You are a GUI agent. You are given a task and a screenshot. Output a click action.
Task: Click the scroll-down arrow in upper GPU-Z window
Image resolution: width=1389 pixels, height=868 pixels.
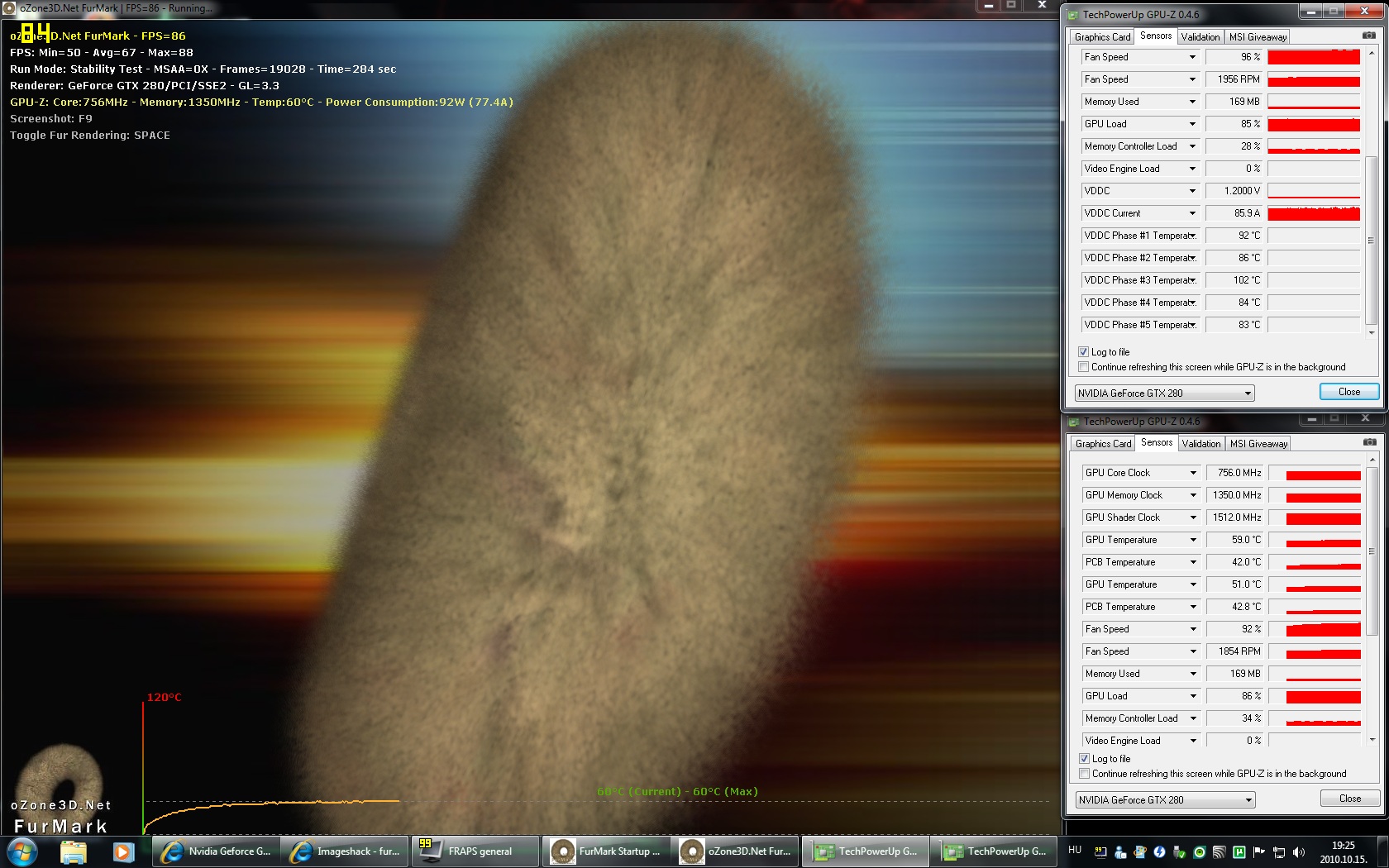coord(1371,333)
